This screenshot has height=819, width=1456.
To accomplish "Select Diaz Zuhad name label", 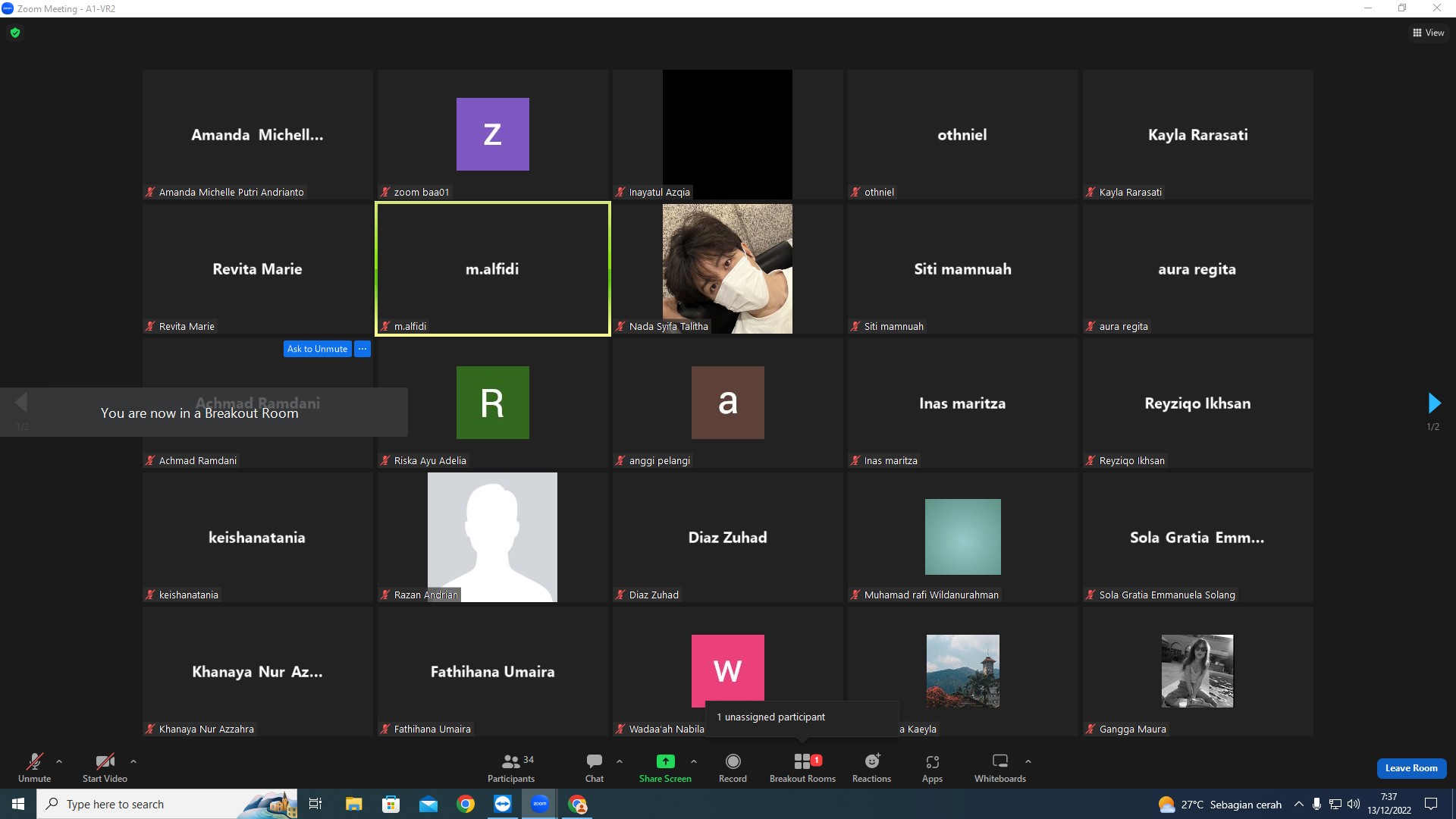I will [x=654, y=595].
